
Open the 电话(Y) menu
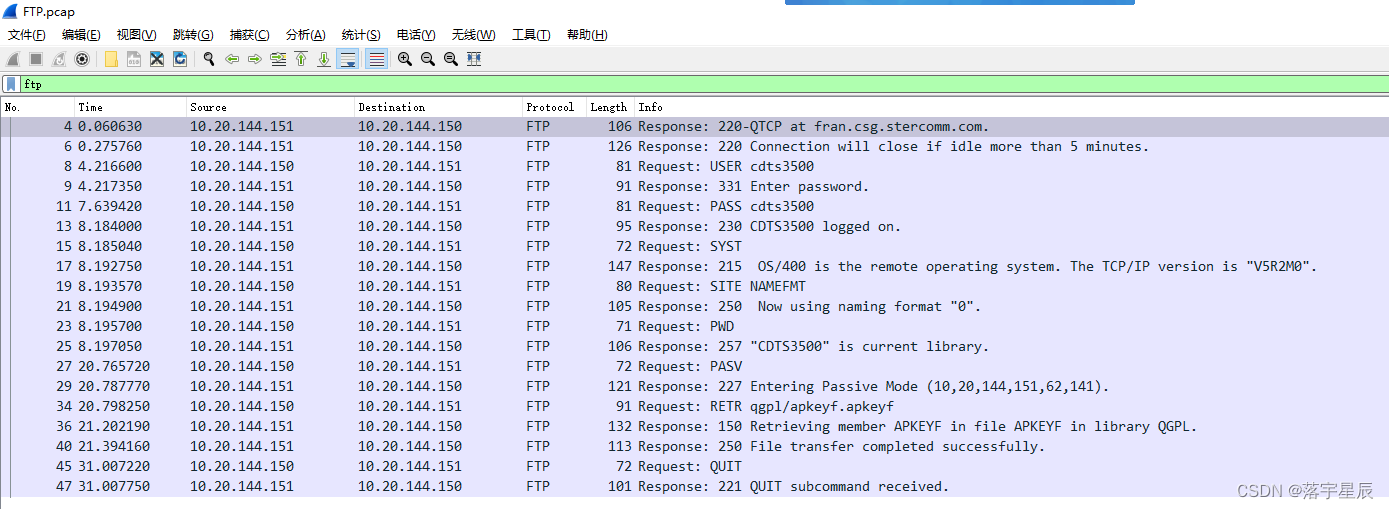(416, 35)
